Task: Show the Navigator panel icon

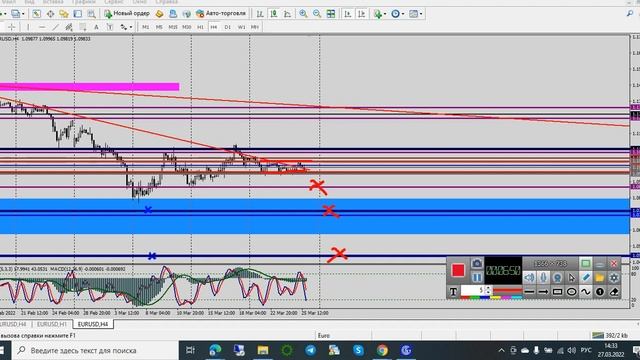Action: [x=64, y=14]
